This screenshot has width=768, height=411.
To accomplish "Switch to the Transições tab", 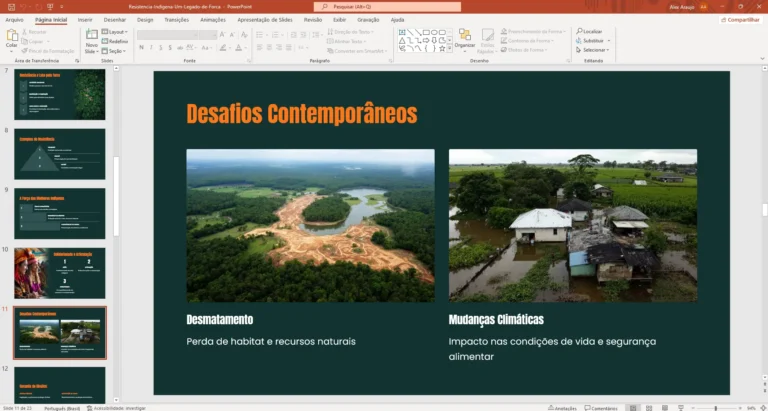I will coord(176,20).
